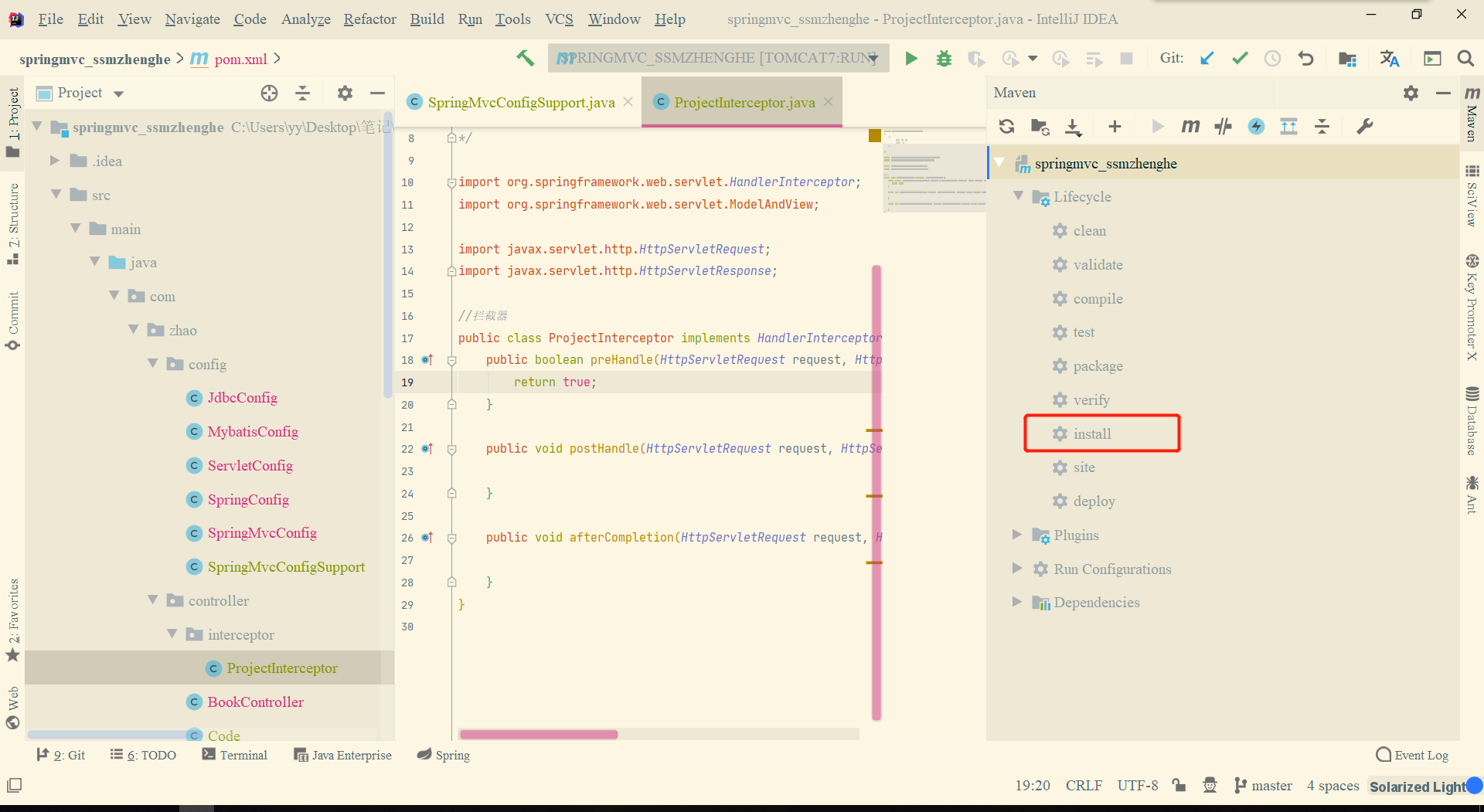Open the Terminal tool window
1484x812 pixels.
[235, 755]
